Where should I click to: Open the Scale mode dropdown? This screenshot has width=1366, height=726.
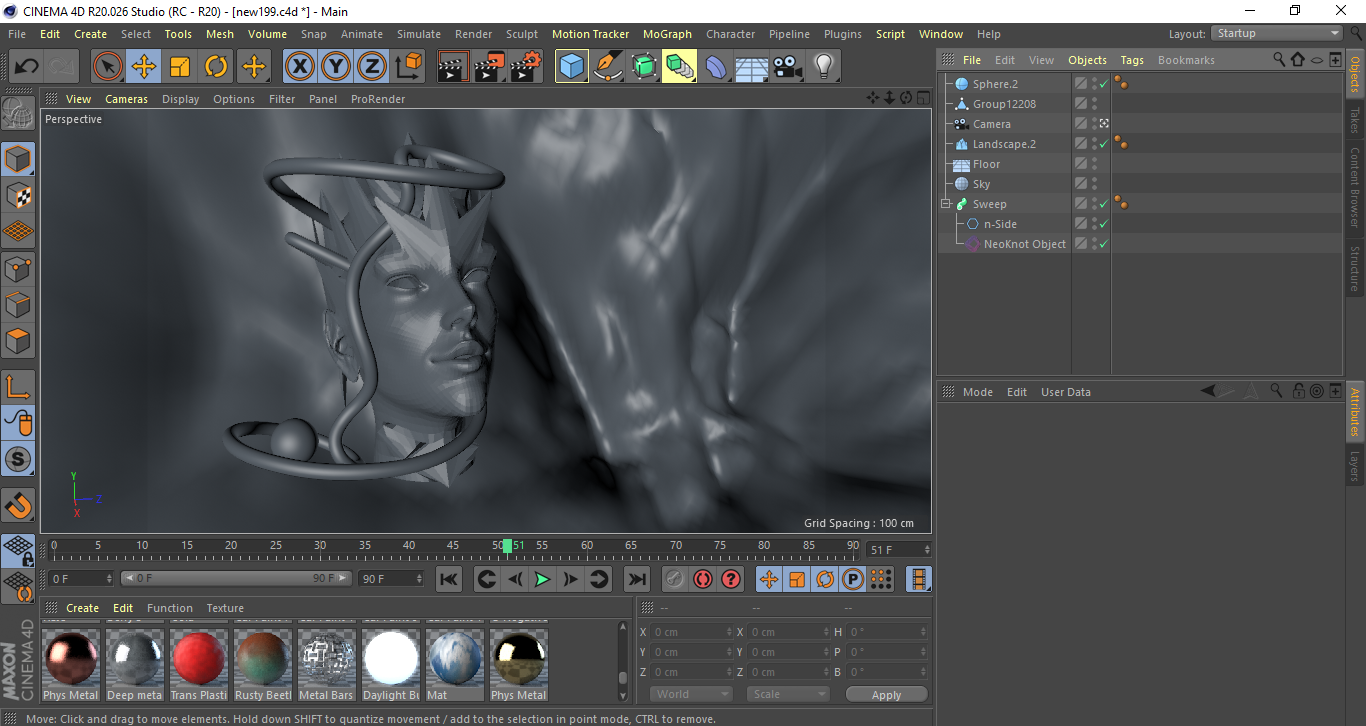pos(788,694)
